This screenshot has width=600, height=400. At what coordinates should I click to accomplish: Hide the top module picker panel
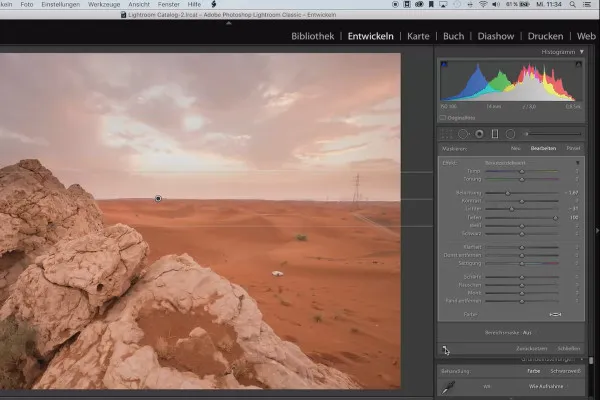click(x=229, y=23)
